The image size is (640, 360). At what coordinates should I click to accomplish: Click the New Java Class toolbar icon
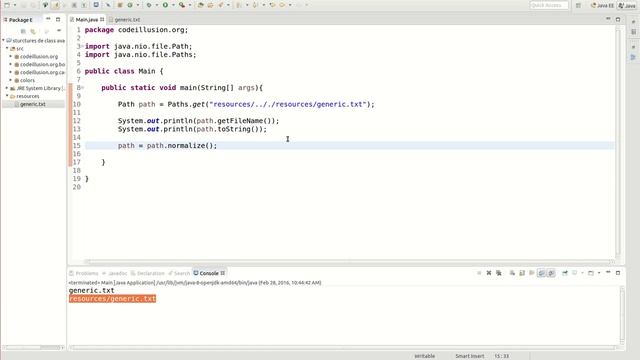pos(130,5)
